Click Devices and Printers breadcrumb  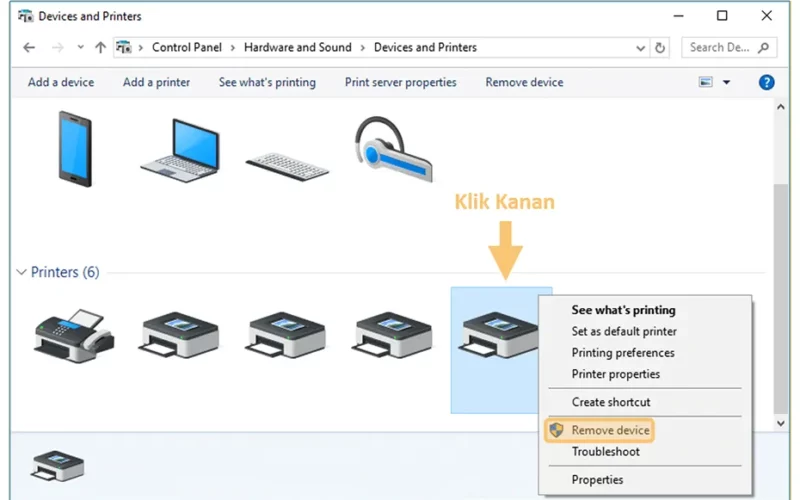click(x=425, y=47)
